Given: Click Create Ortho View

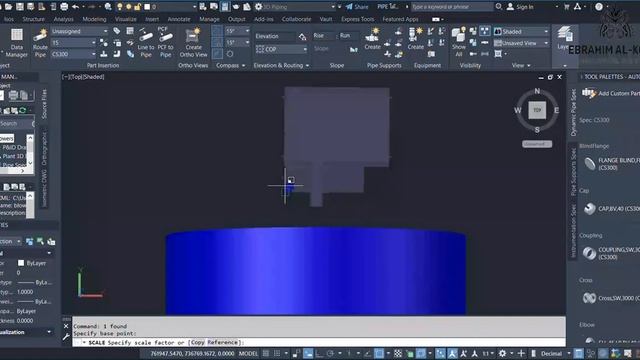Looking at the screenshot, I should click(x=193, y=42).
